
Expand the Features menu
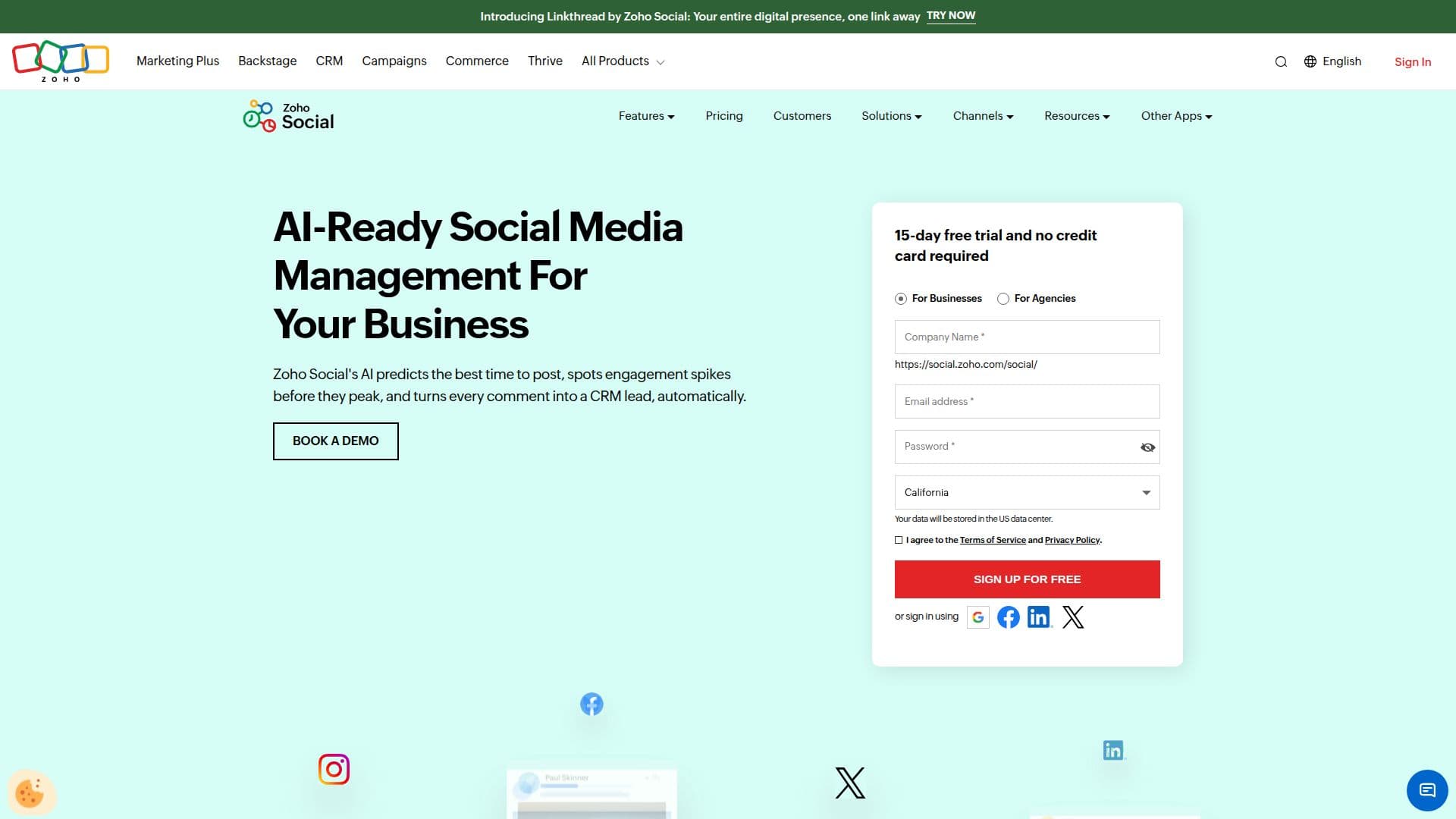click(x=646, y=116)
